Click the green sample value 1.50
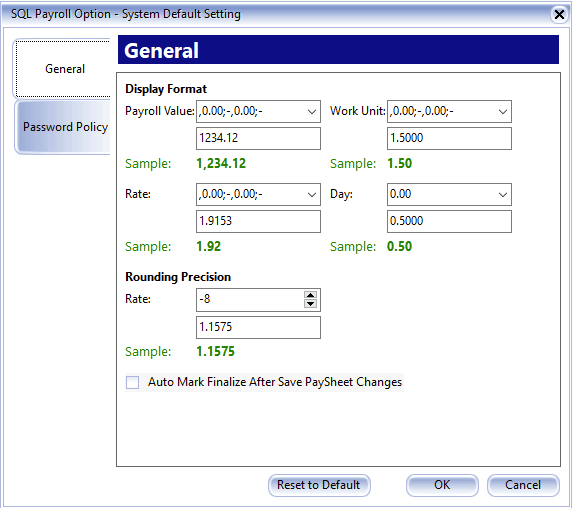This screenshot has width=572, height=508. coord(399,163)
